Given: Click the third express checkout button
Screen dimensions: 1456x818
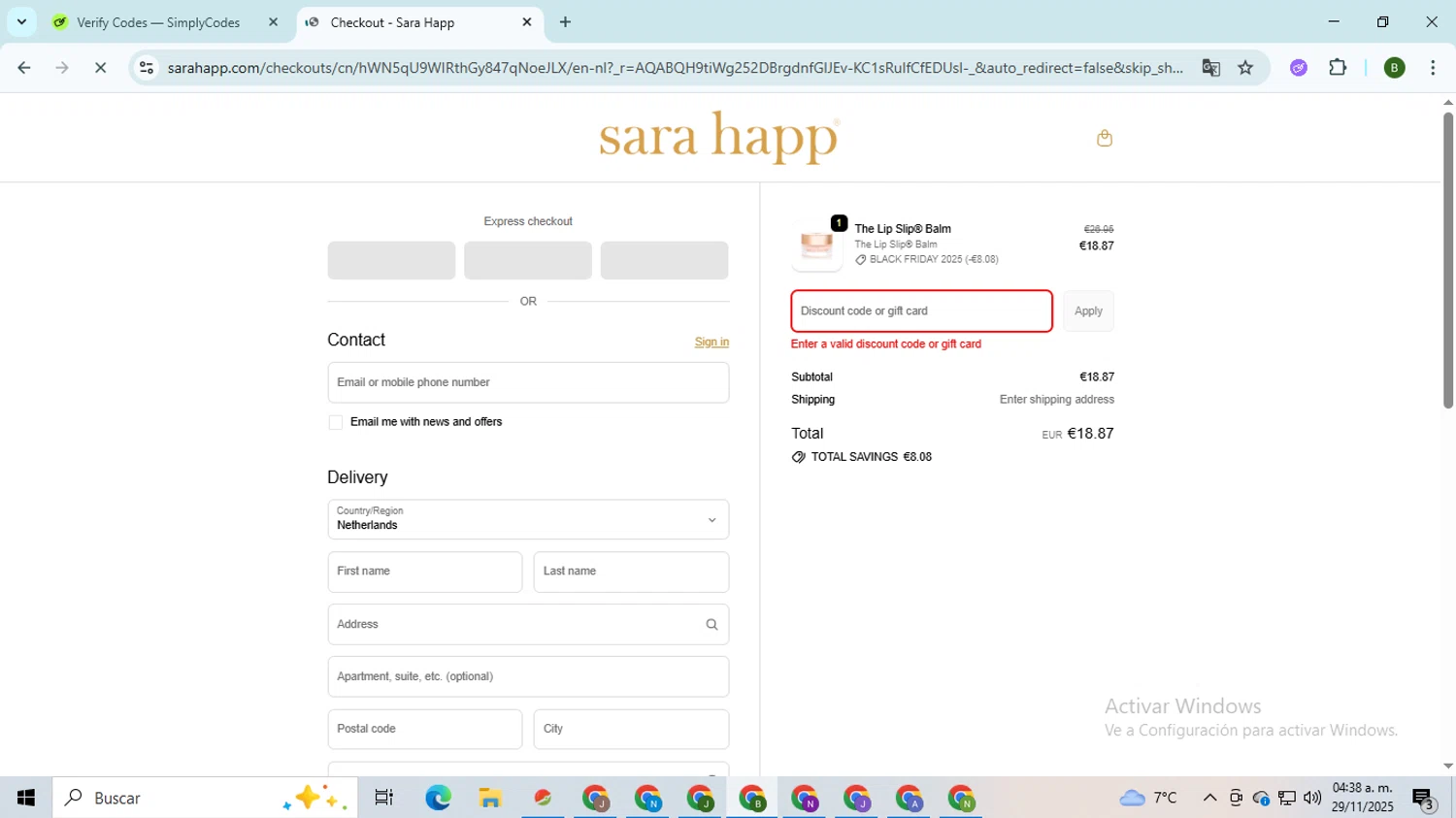Looking at the screenshot, I should tap(664, 260).
